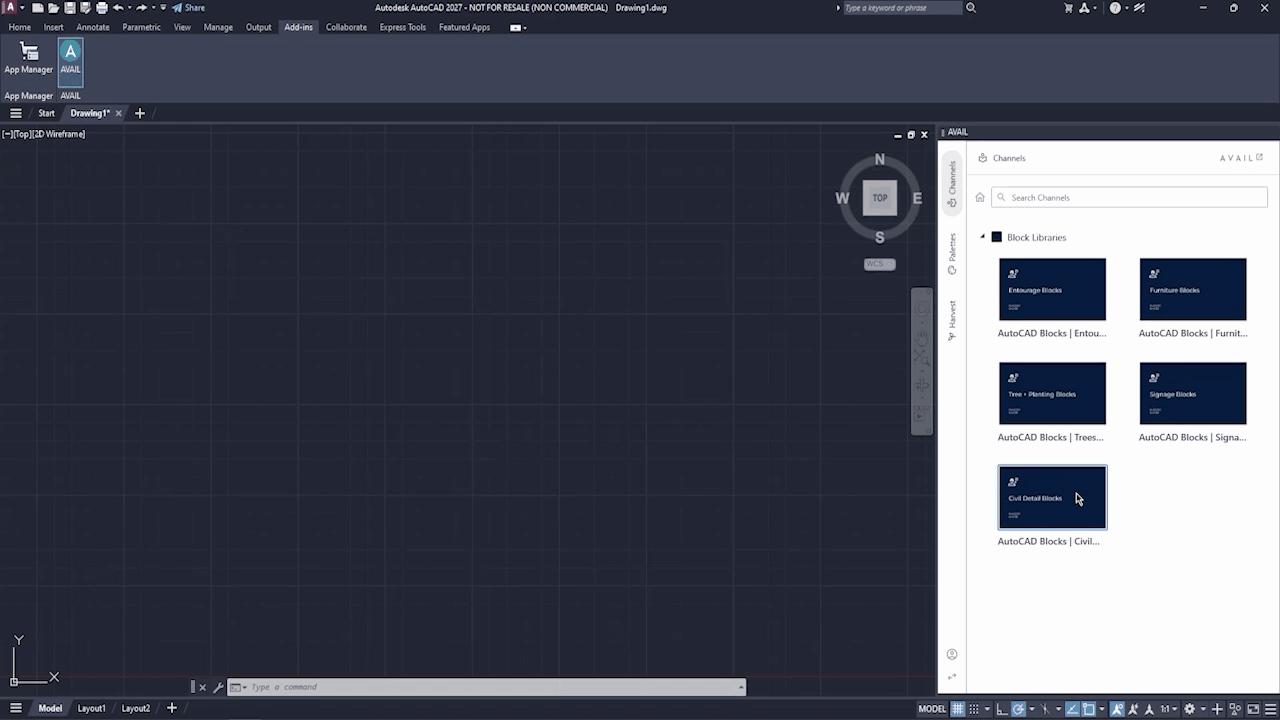Click the TOP face of the ViewCube

(x=880, y=198)
